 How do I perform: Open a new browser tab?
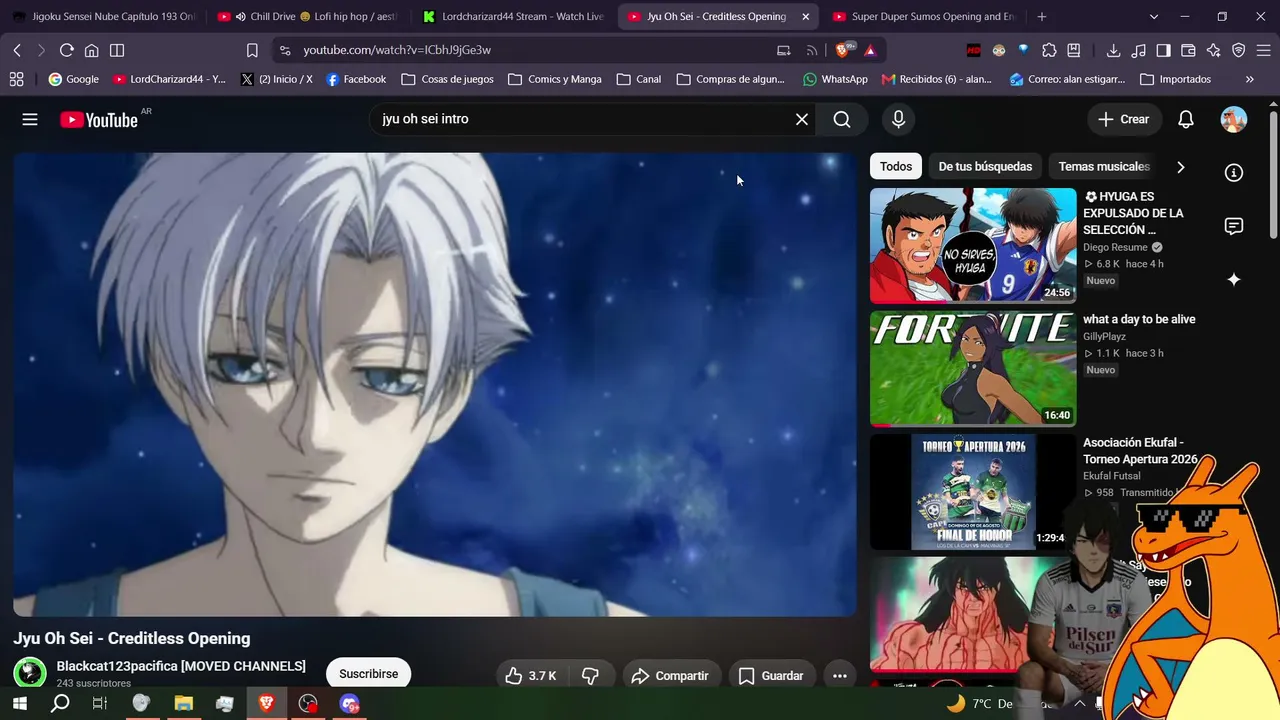click(x=1041, y=17)
